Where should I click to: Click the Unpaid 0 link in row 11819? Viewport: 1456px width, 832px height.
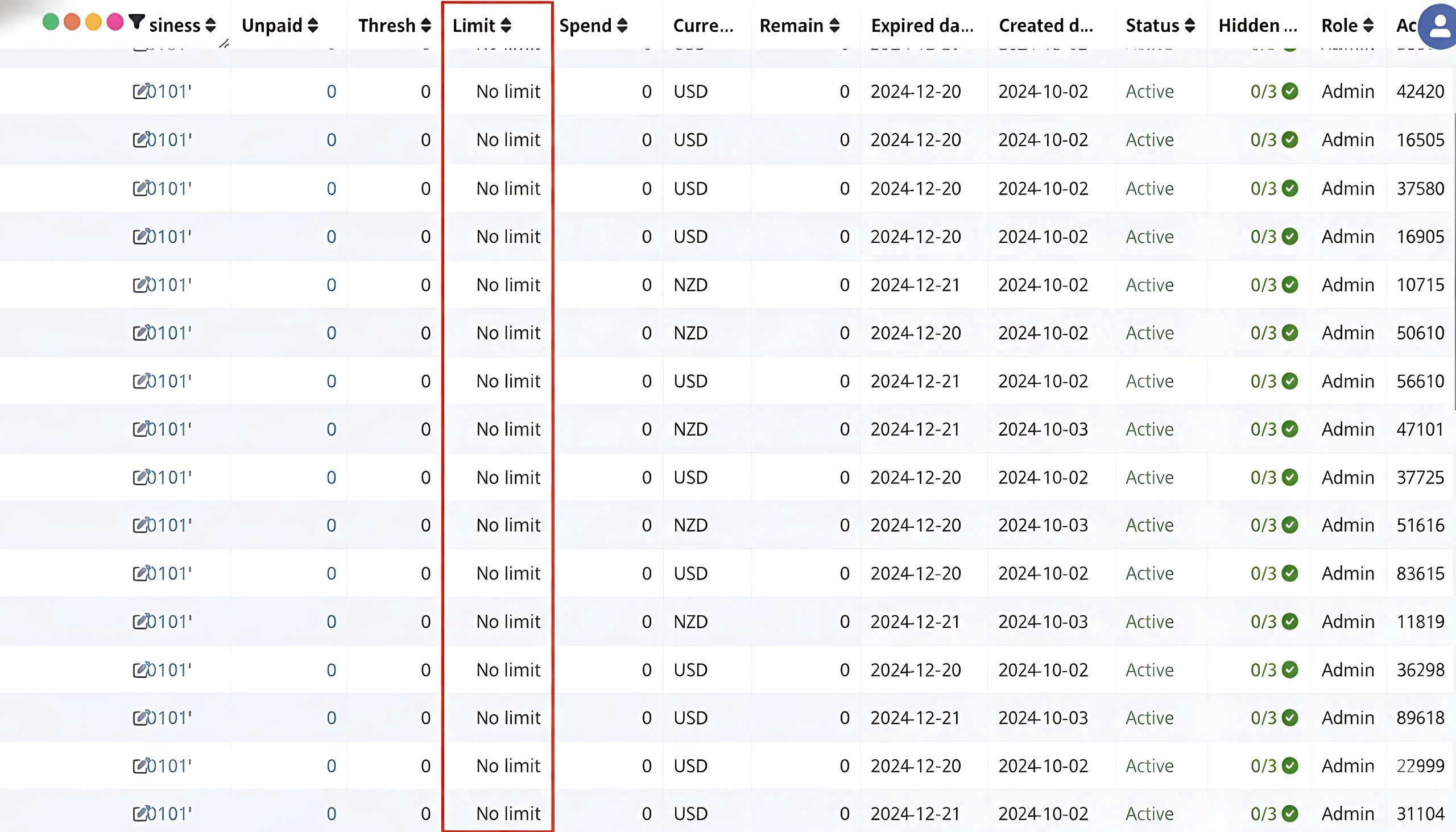click(x=332, y=621)
